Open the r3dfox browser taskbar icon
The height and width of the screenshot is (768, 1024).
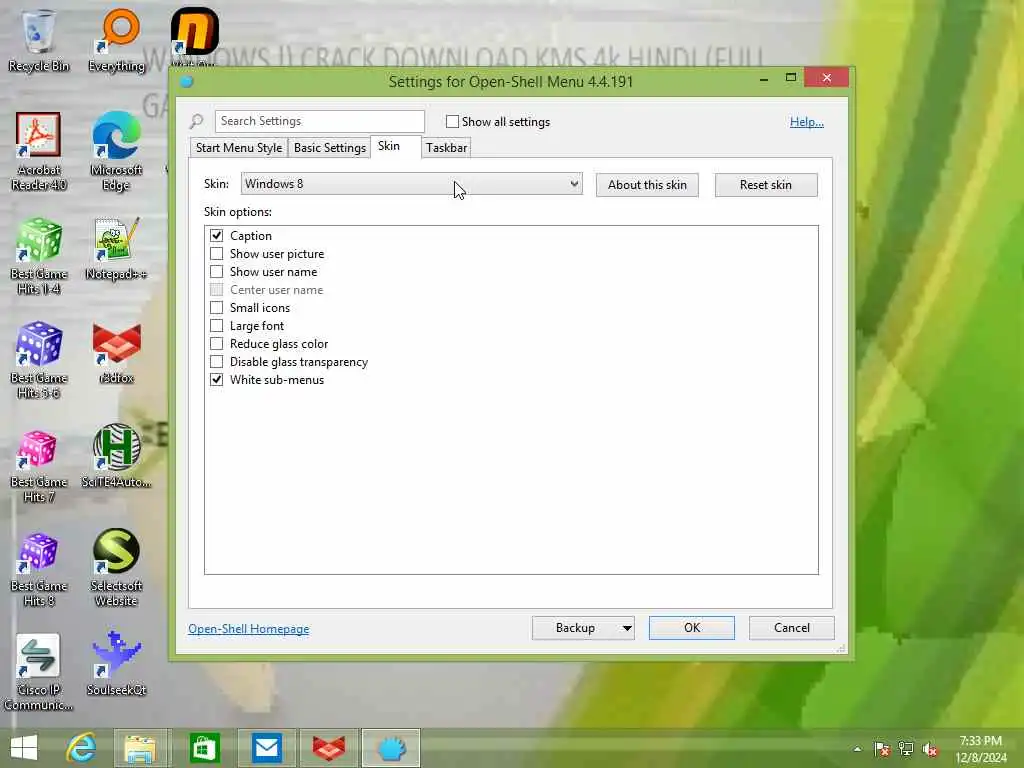[328, 748]
